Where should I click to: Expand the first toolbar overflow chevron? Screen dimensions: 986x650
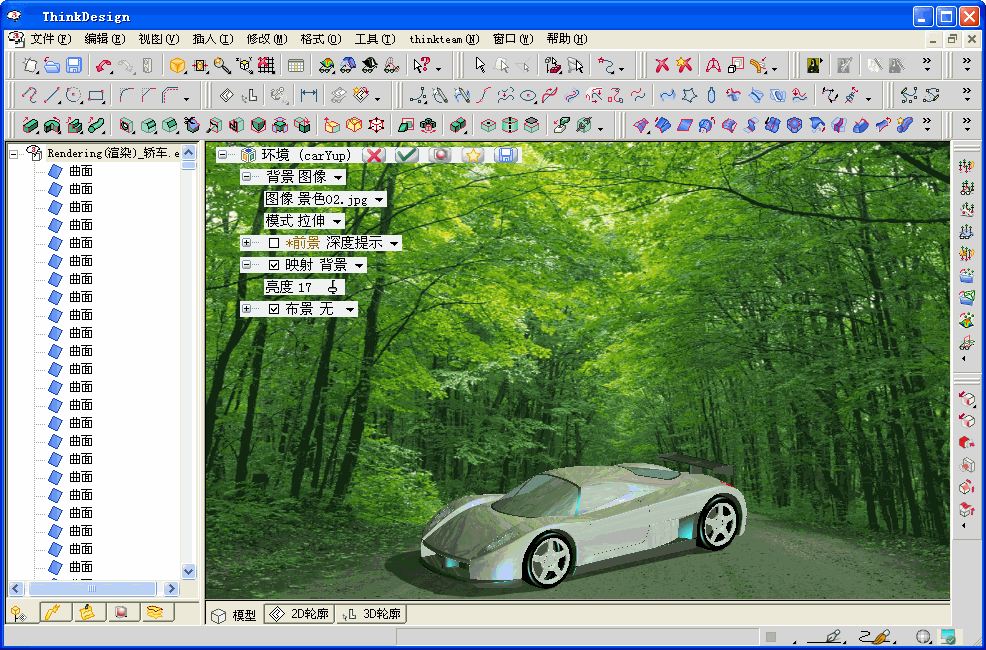[927, 65]
